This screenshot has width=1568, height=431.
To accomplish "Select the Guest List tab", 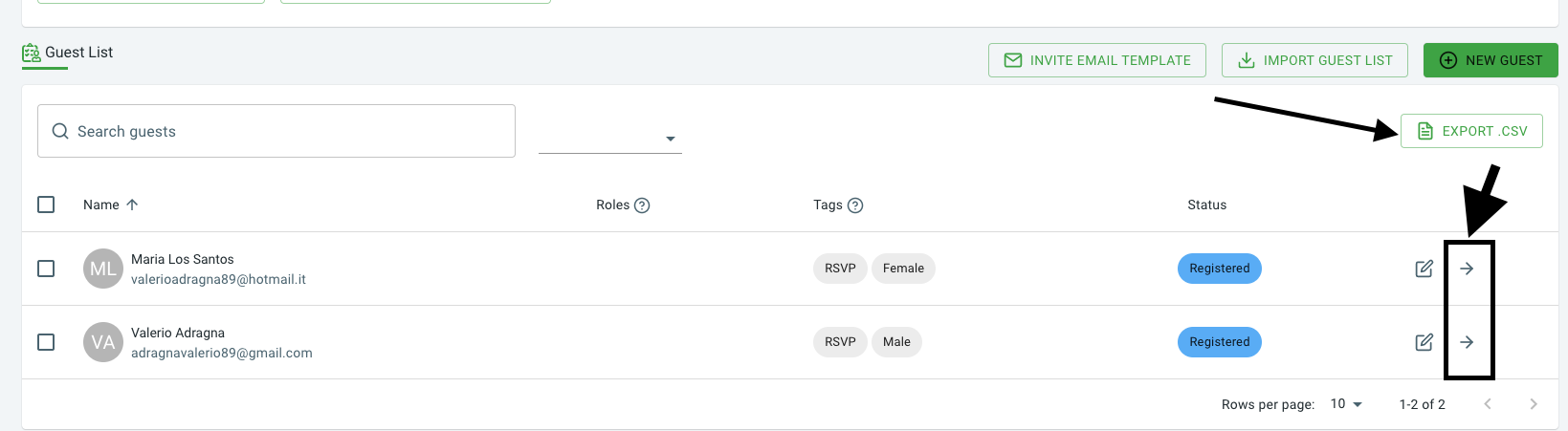I will [68, 54].
